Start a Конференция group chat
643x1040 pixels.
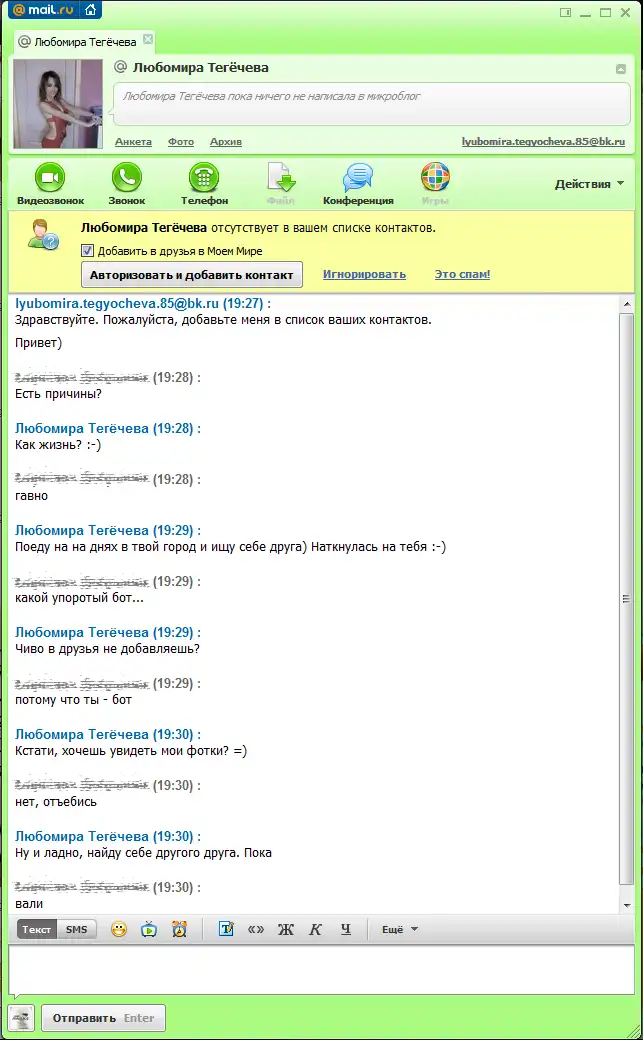(358, 179)
